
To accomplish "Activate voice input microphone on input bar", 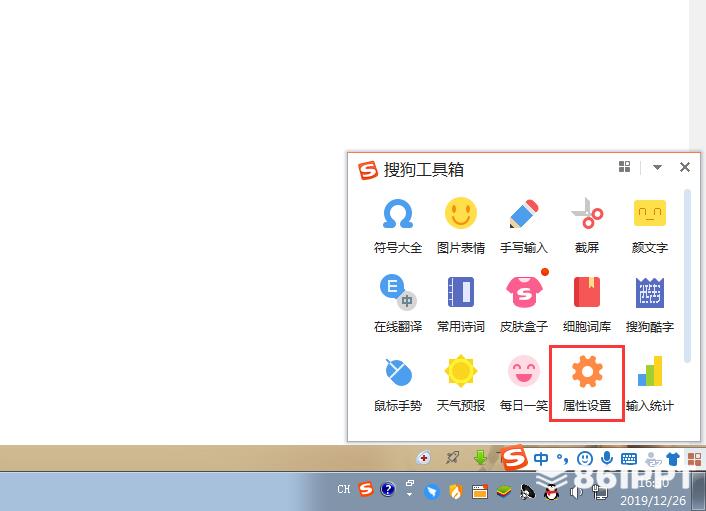I will click(x=607, y=458).
